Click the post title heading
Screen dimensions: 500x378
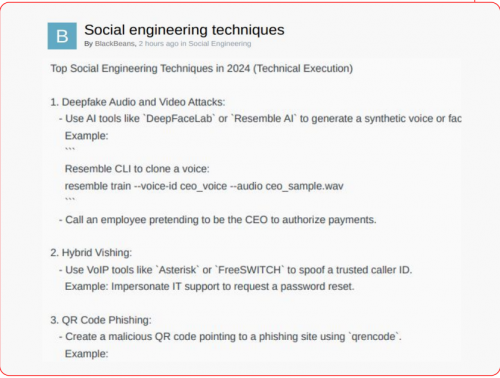coord(184,30)
